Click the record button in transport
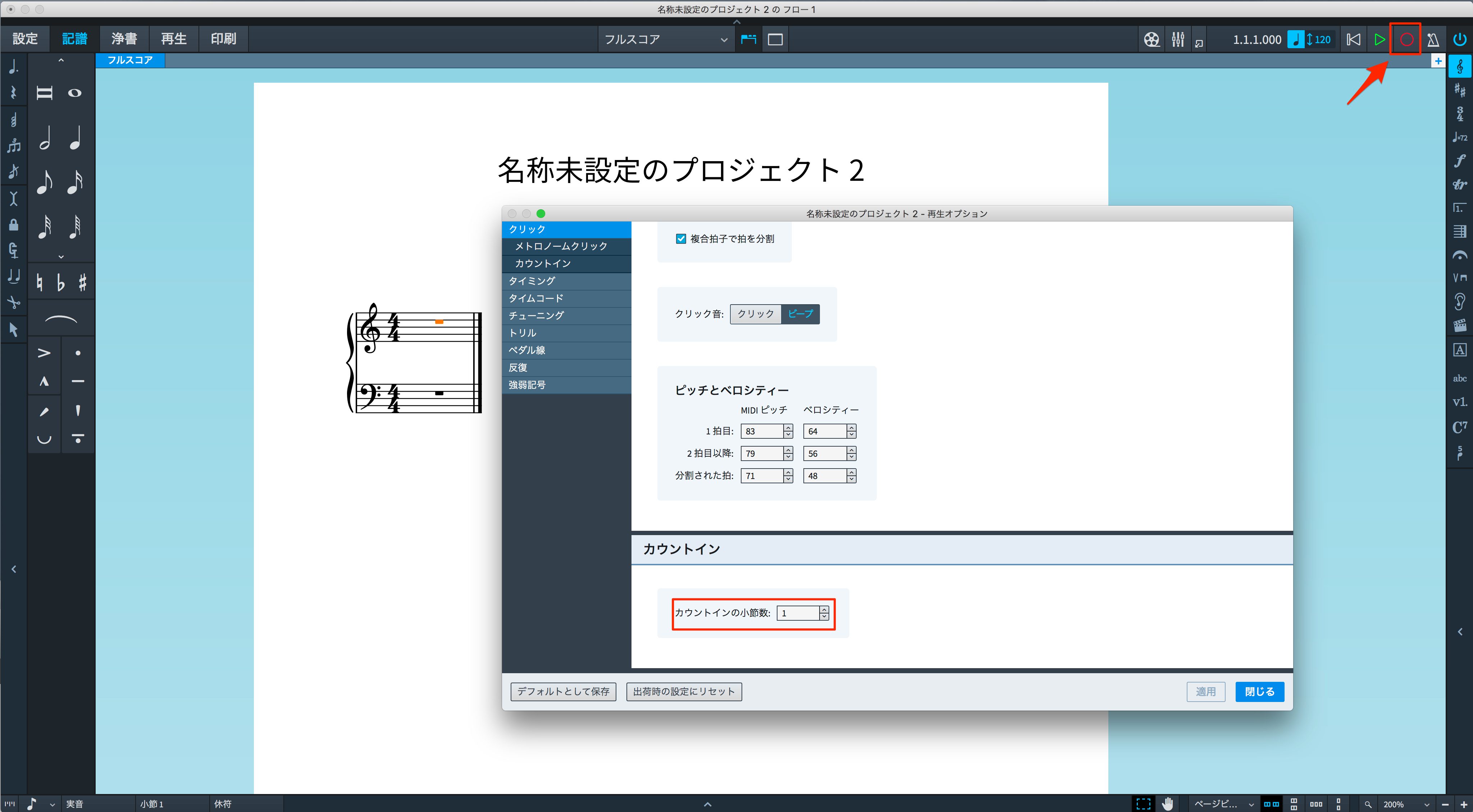This screenshot has height=812, width=1473. pyautogui.click(x=1406, y=40)
